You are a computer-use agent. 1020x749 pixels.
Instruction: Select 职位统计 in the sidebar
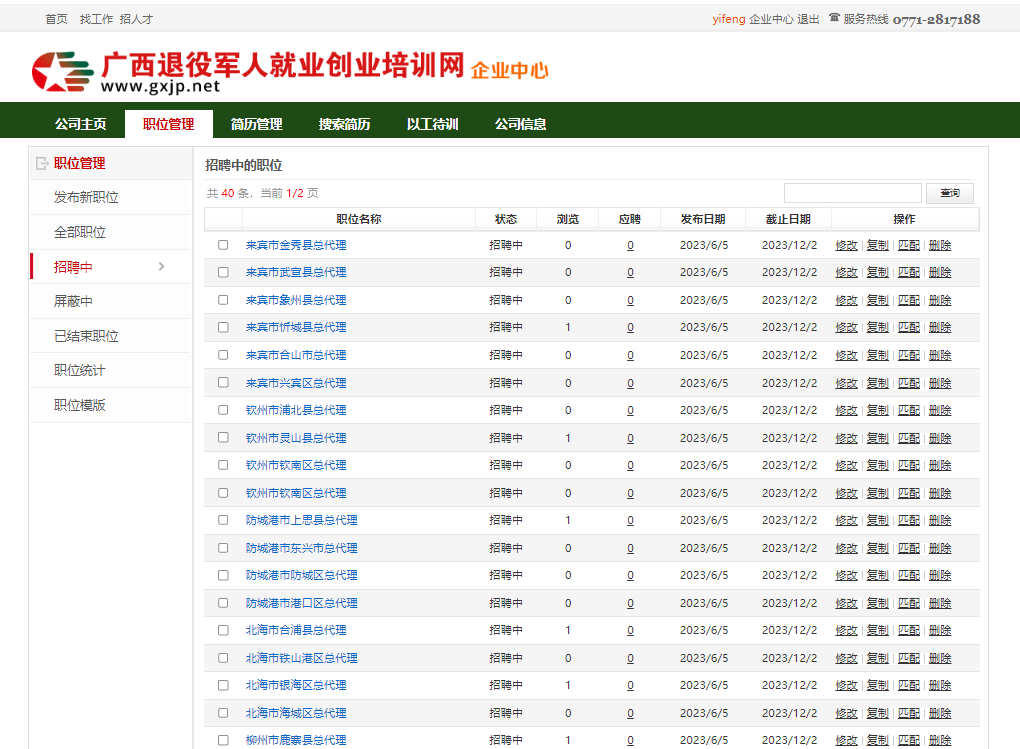click(79, 370)
